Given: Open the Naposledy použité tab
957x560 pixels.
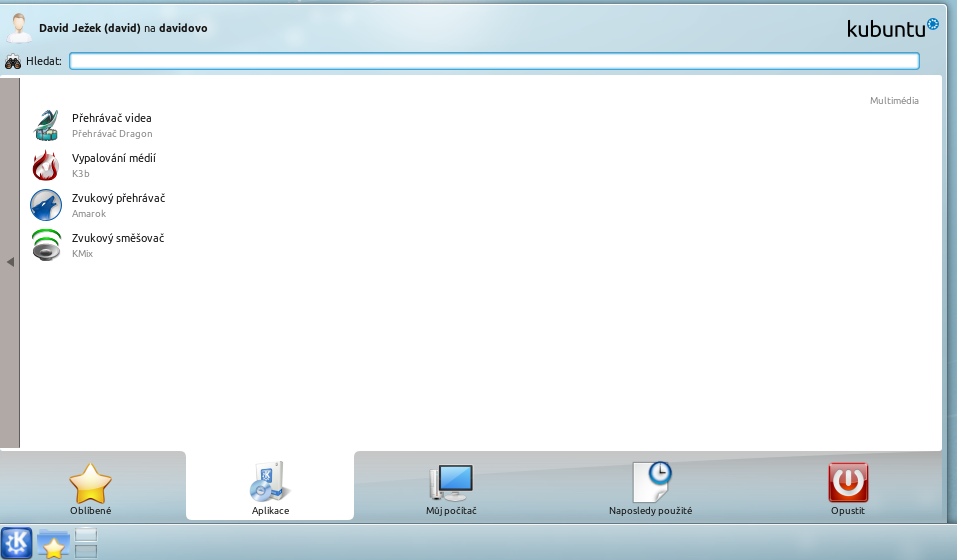Looking at the screenshot, I should click(650, 488).
